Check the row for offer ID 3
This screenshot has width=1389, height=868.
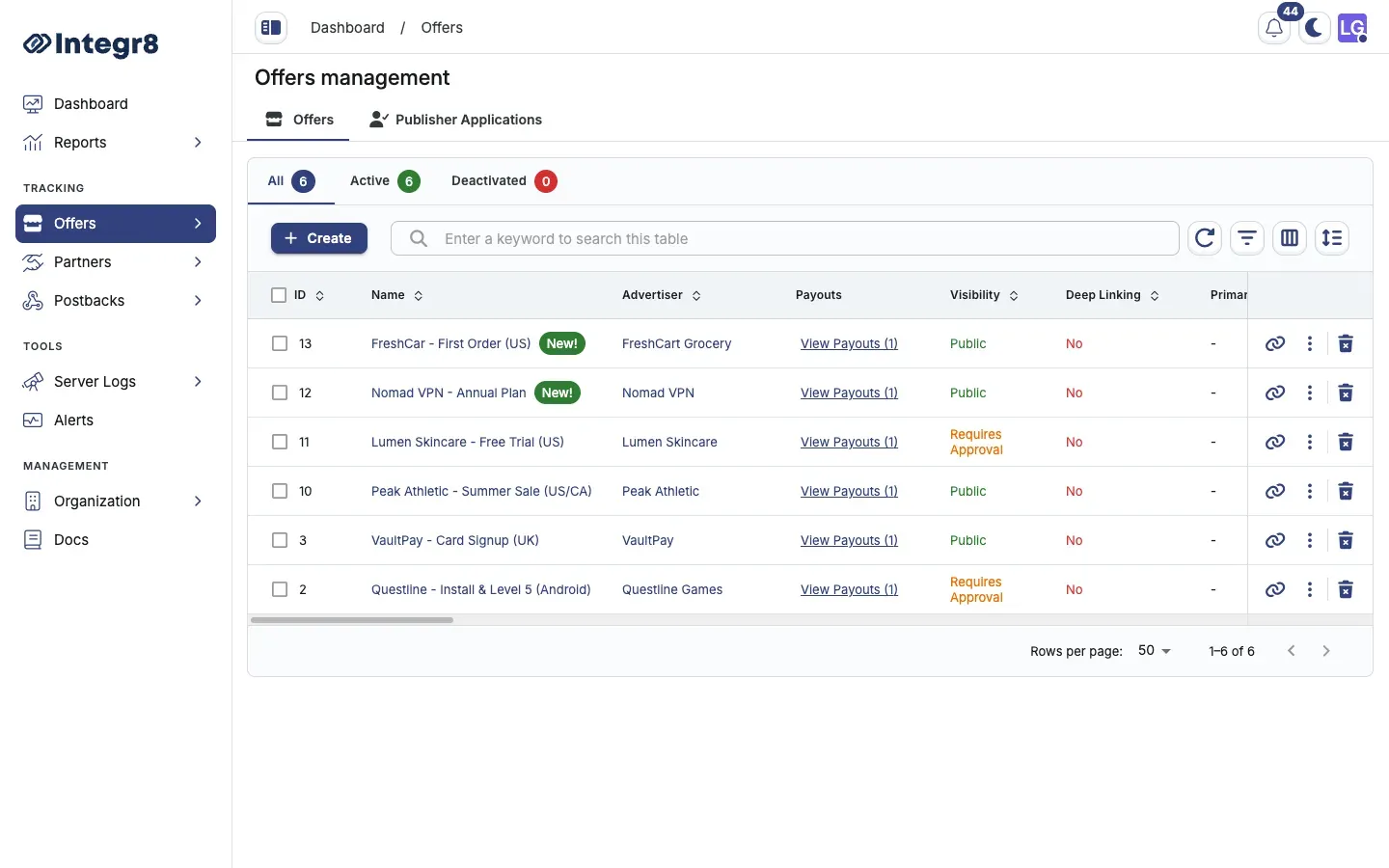(280, 540)
